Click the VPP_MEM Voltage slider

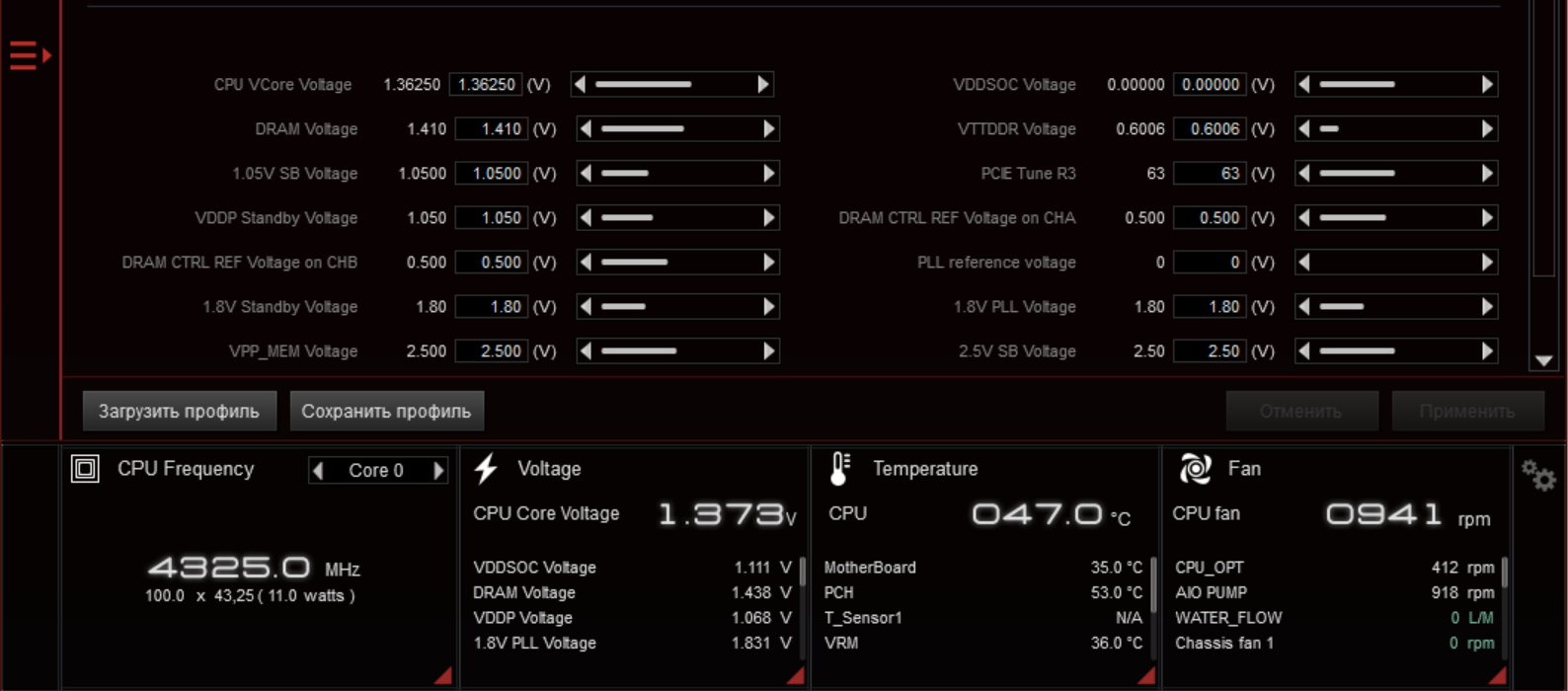coord(677,351)
